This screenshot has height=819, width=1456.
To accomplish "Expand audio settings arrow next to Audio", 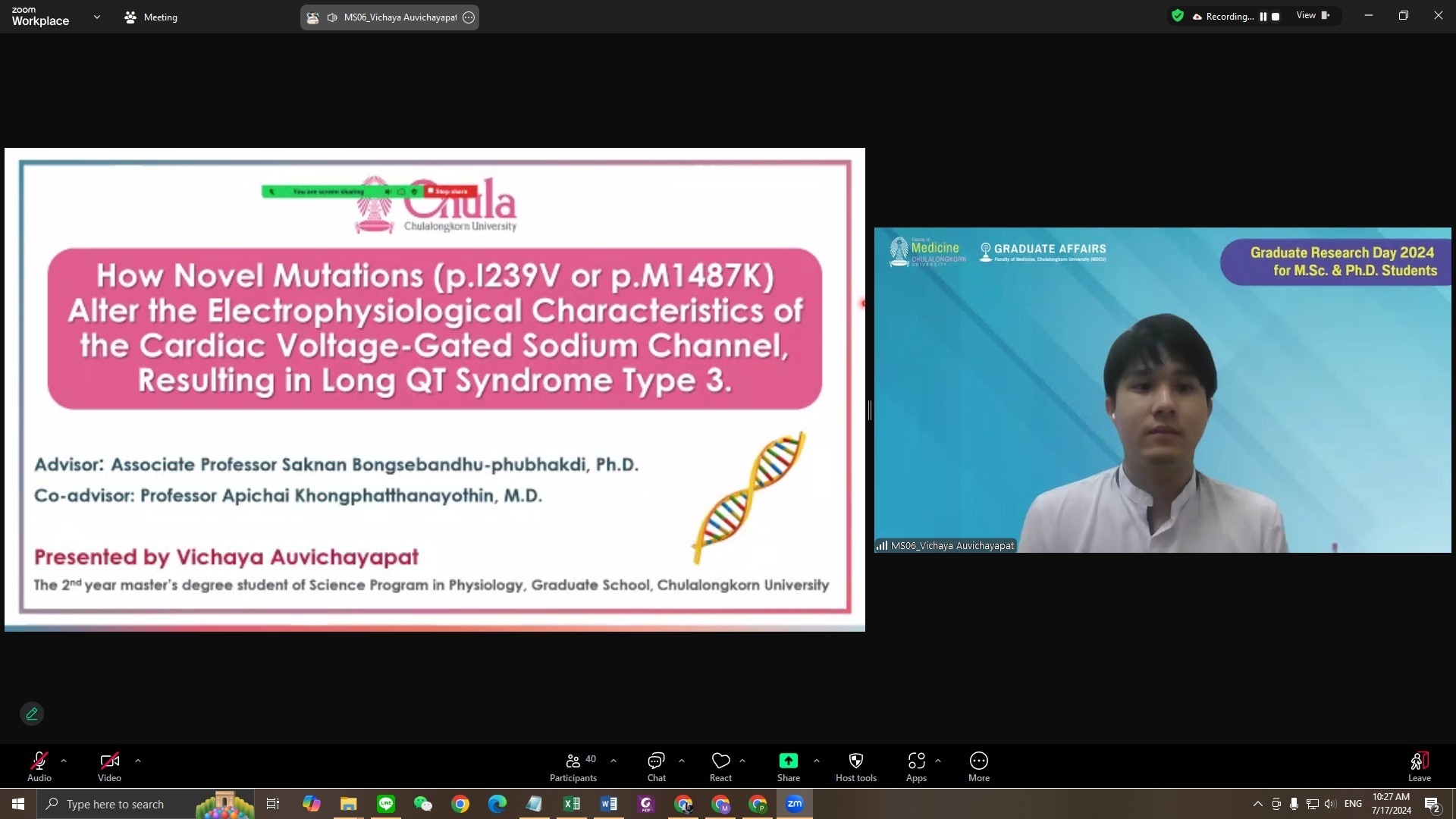I will pyautogui.click(x=64, y=761).
